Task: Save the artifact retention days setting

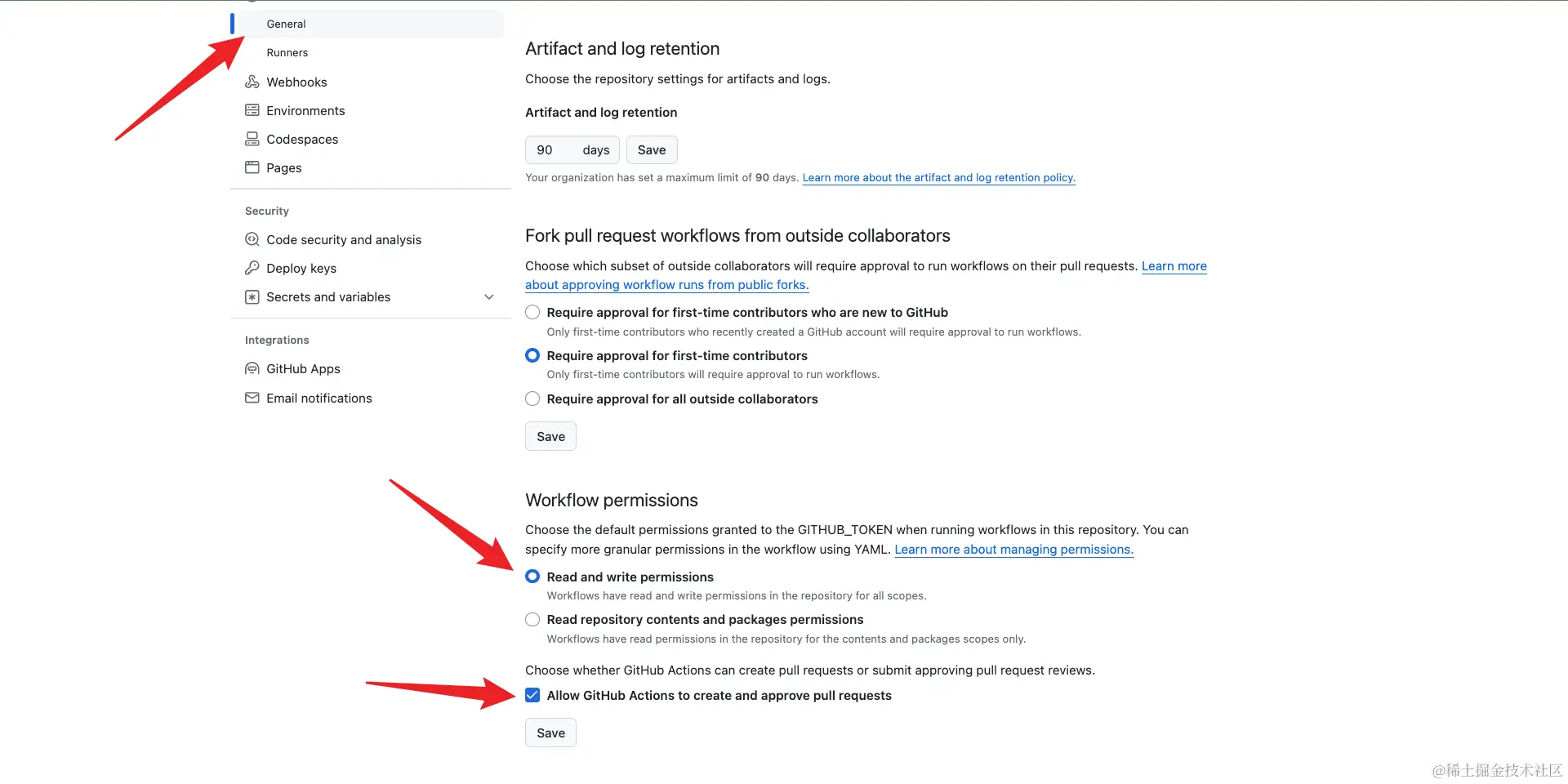Action: coord(651,149)
